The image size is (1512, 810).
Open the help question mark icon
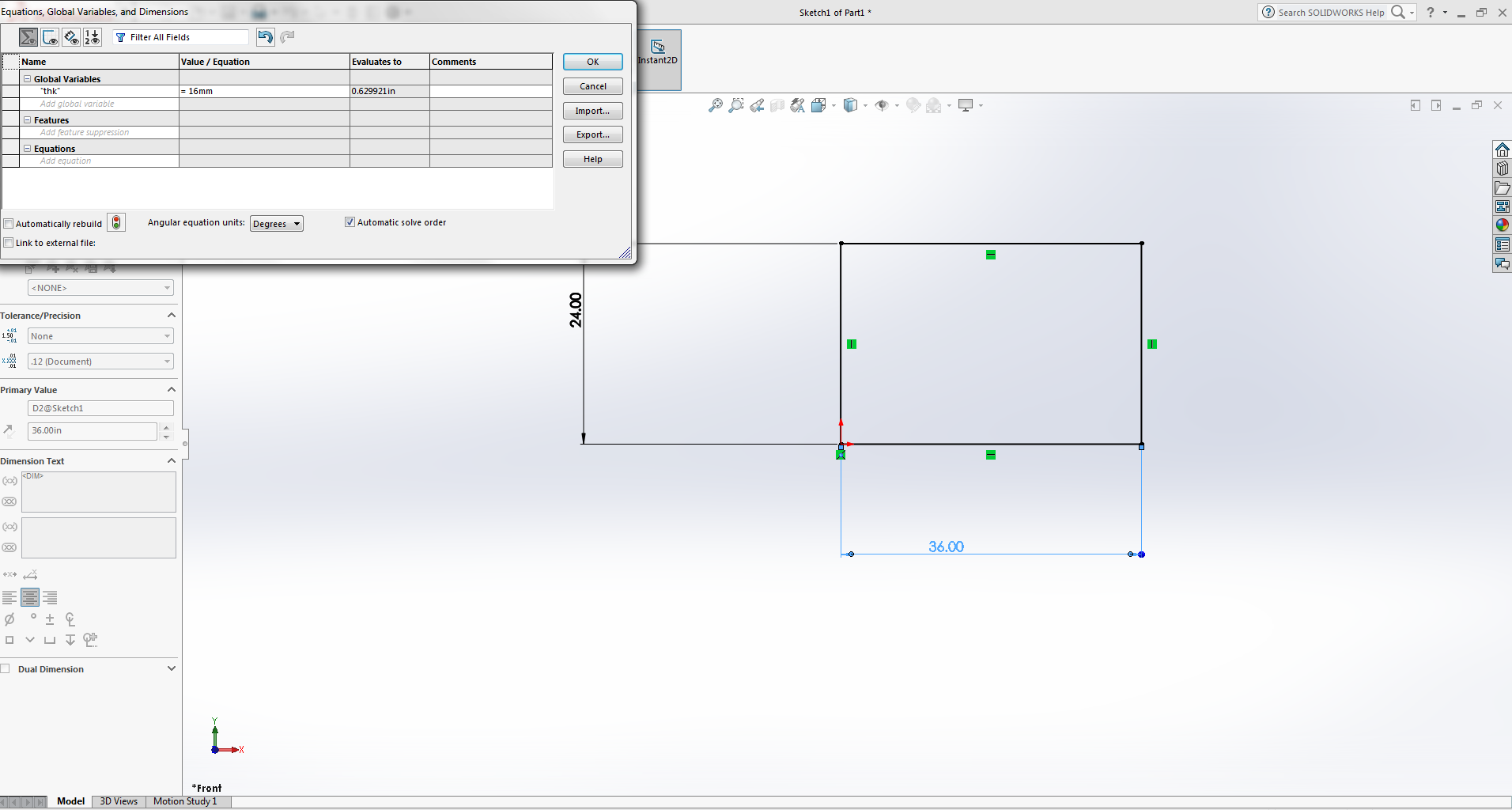click(1430, 12)
